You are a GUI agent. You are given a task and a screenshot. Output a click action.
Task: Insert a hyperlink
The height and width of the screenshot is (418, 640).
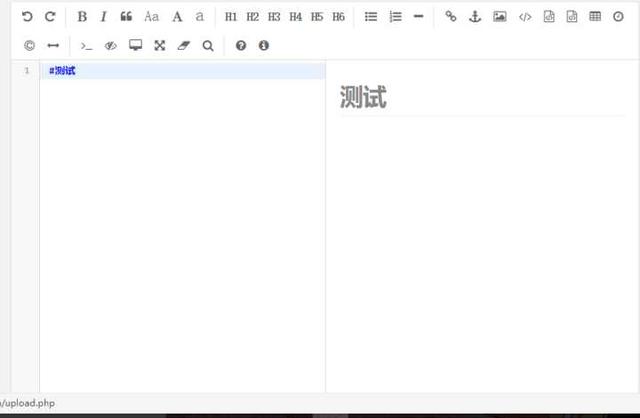coord(451,17)
